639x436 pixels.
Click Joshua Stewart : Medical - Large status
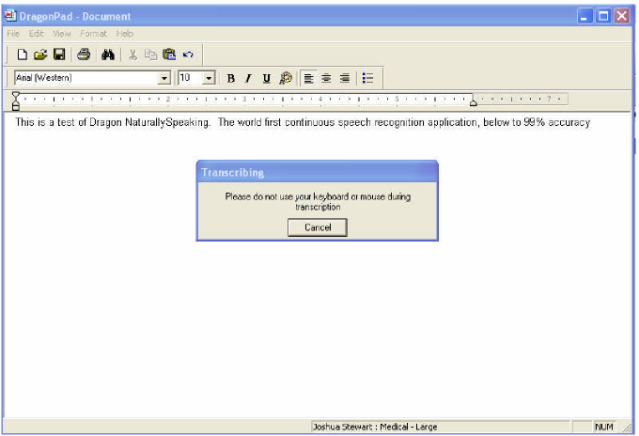[375, 427]
